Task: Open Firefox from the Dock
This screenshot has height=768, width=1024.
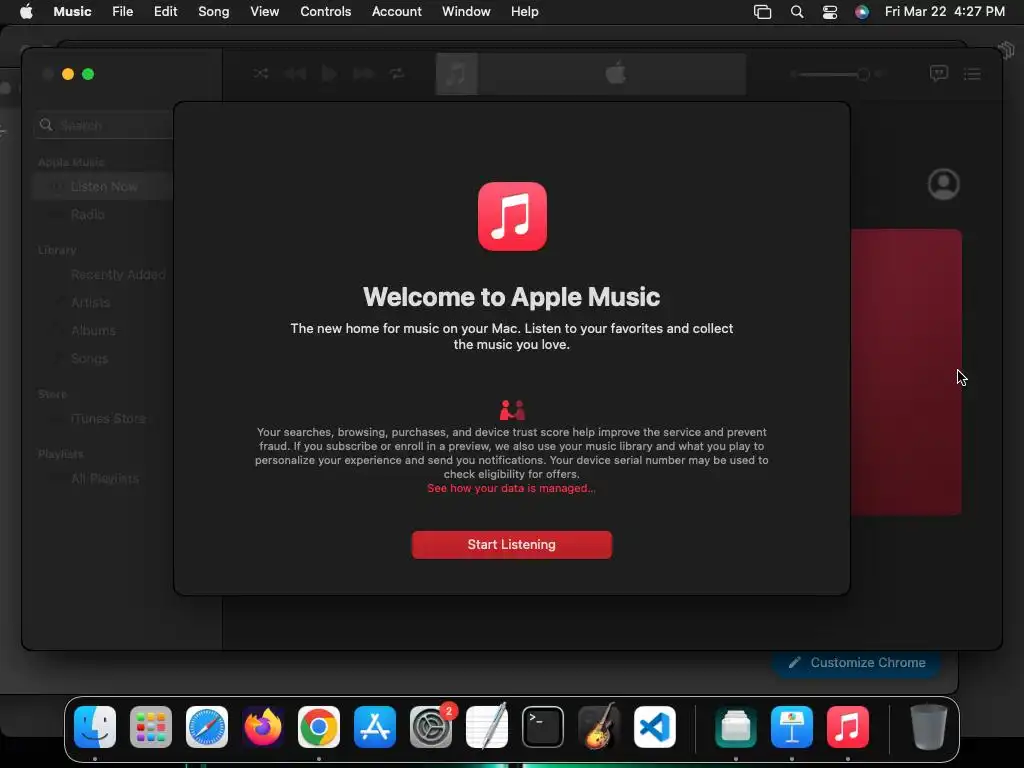Action: [x=263, y=727]
